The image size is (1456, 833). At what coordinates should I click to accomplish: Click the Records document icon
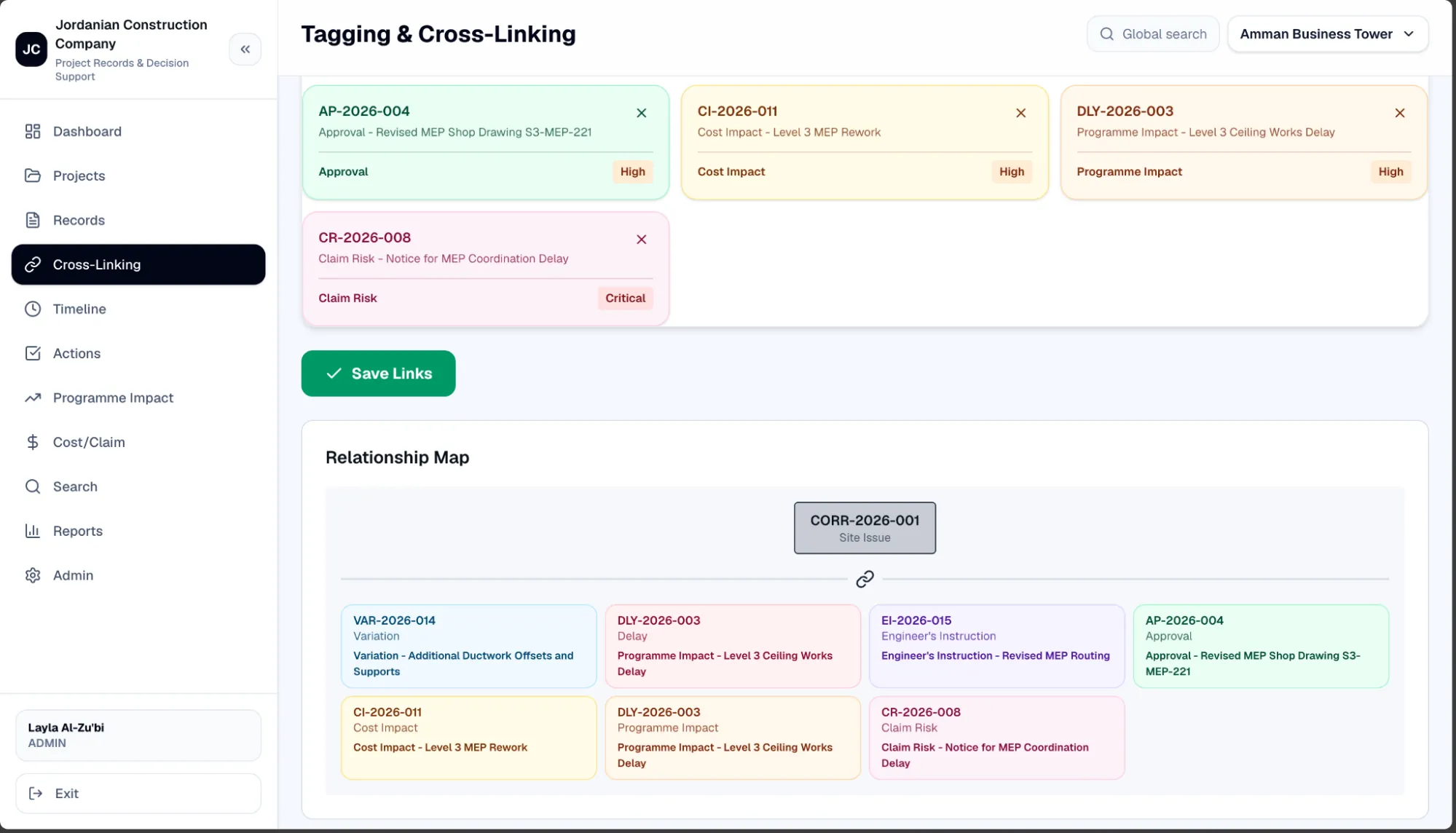coord(33,220)
